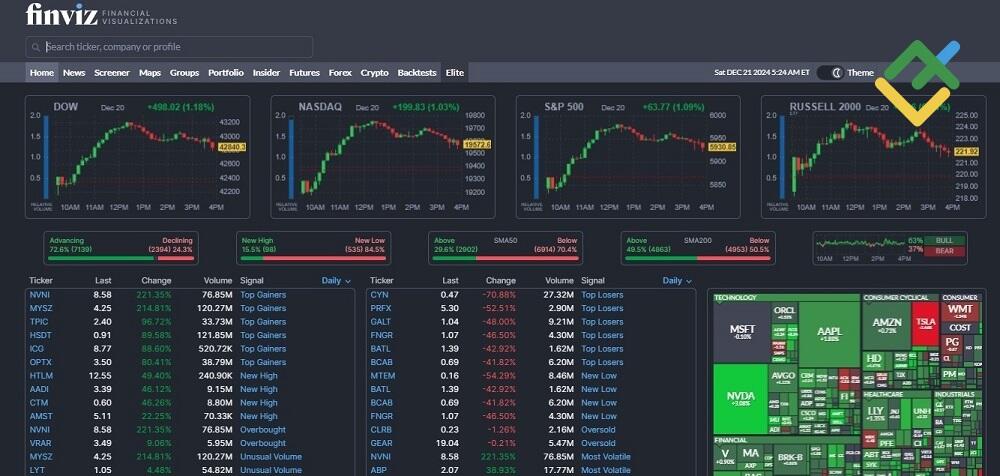The height and width of the screenshot is (476, 1000).
Task: Open ticker TPIC
Action: [x=39, y=322]
